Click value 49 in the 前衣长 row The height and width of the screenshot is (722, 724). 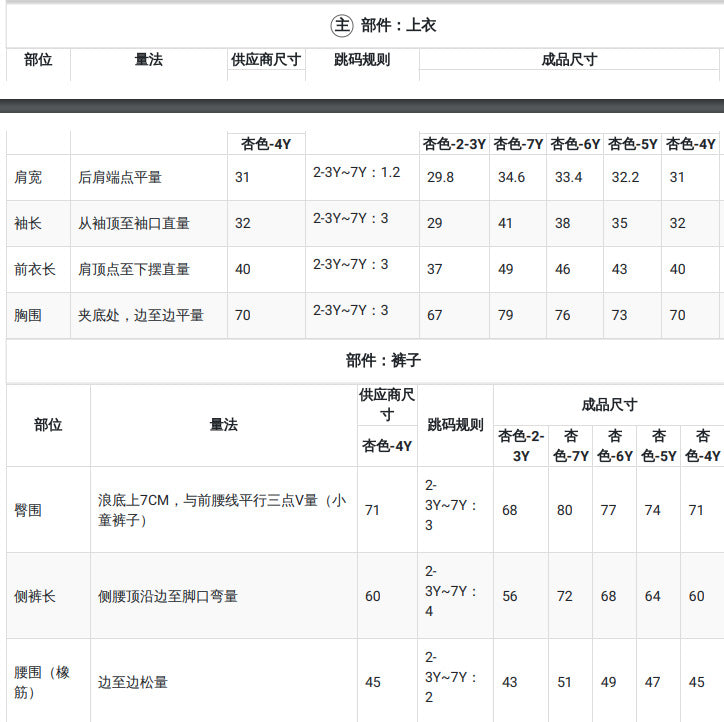pyautogui.click(x=506, y=269)
